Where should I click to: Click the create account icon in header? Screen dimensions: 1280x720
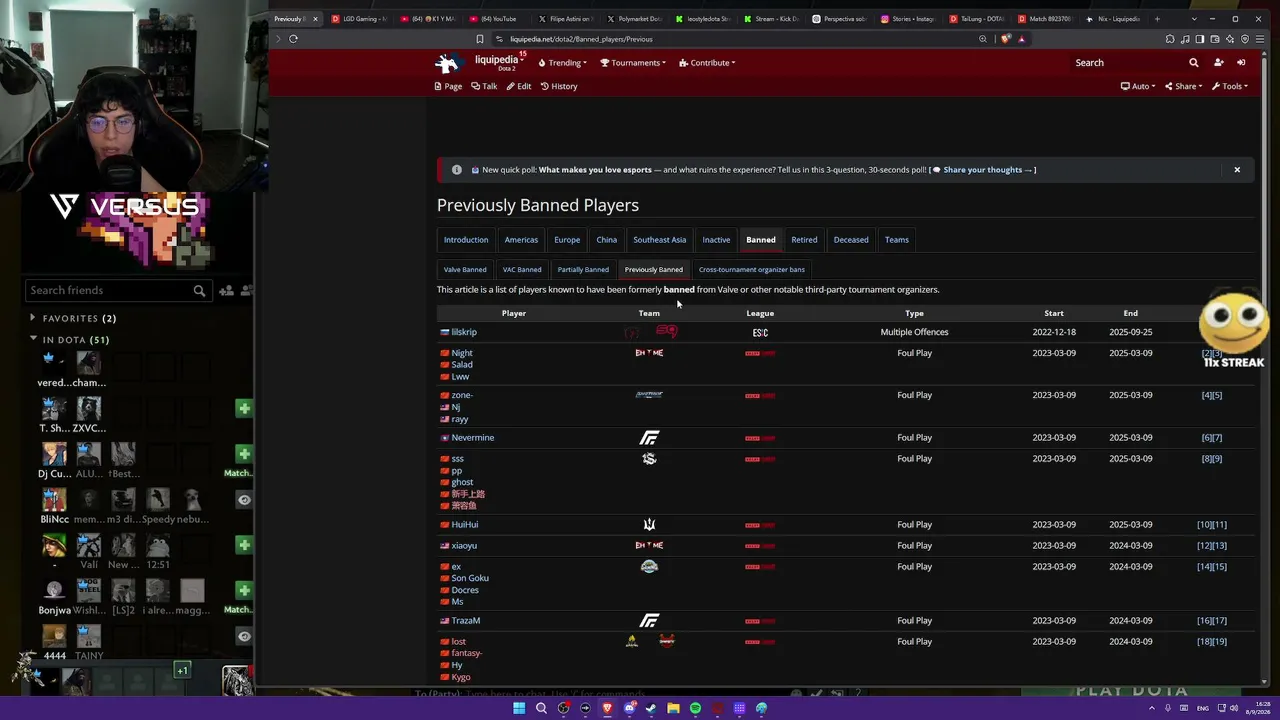point(1218,62)
